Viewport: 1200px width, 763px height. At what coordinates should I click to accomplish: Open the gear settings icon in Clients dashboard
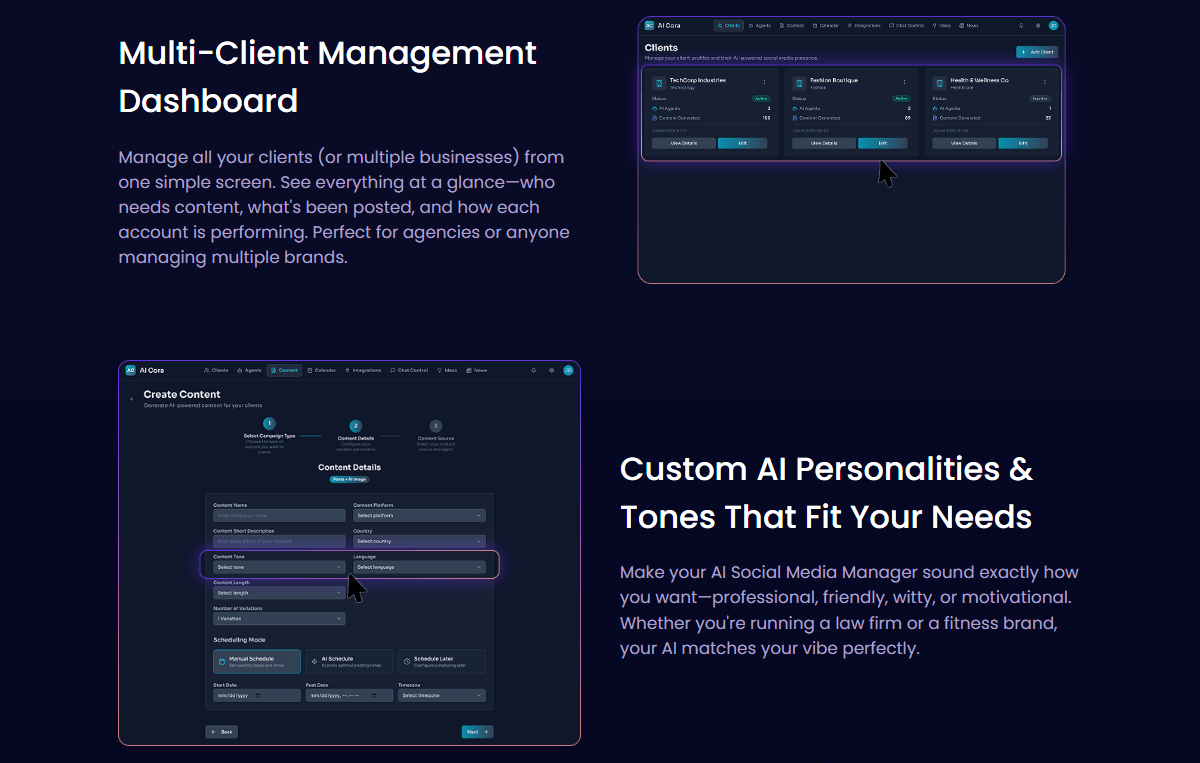click(1037, 25)
